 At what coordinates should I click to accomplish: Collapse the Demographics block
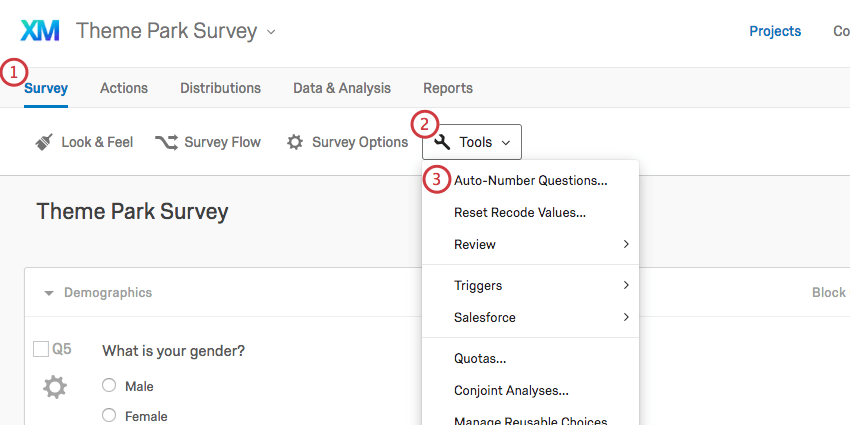(48, 293)
